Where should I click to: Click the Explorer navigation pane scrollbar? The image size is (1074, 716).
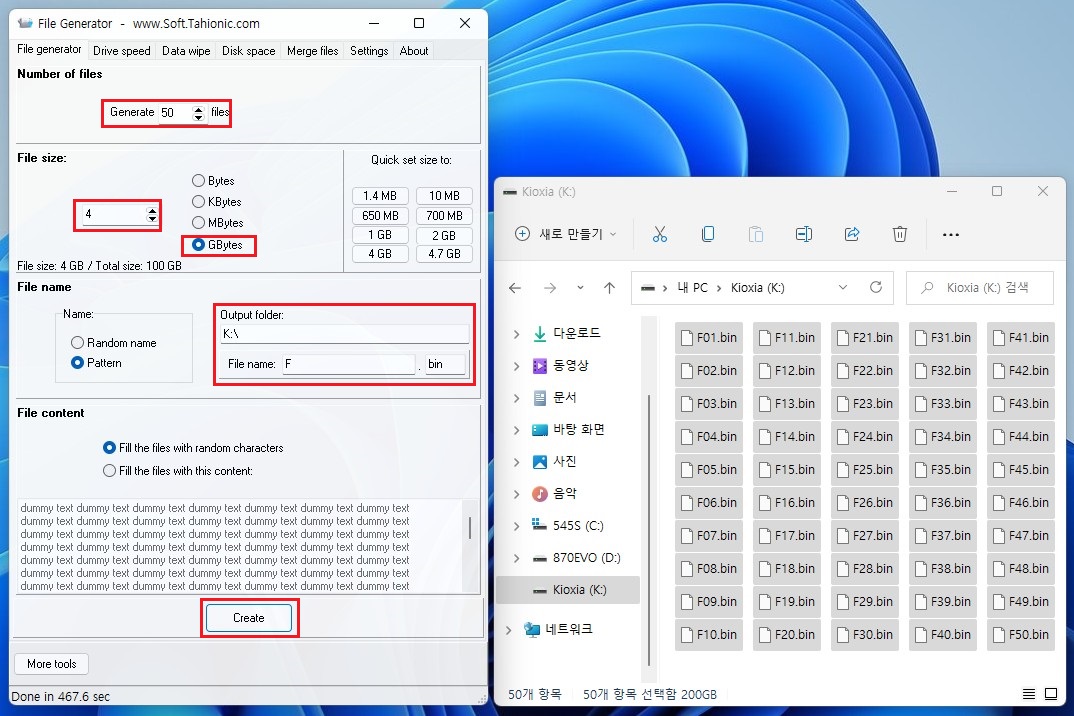648,528
